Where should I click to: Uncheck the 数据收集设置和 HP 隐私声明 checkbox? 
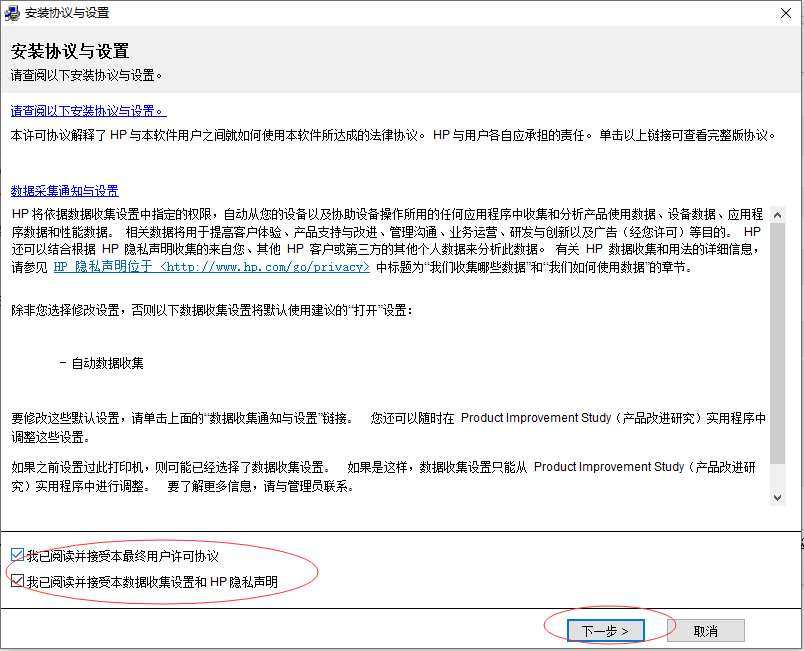coord(17,581)
